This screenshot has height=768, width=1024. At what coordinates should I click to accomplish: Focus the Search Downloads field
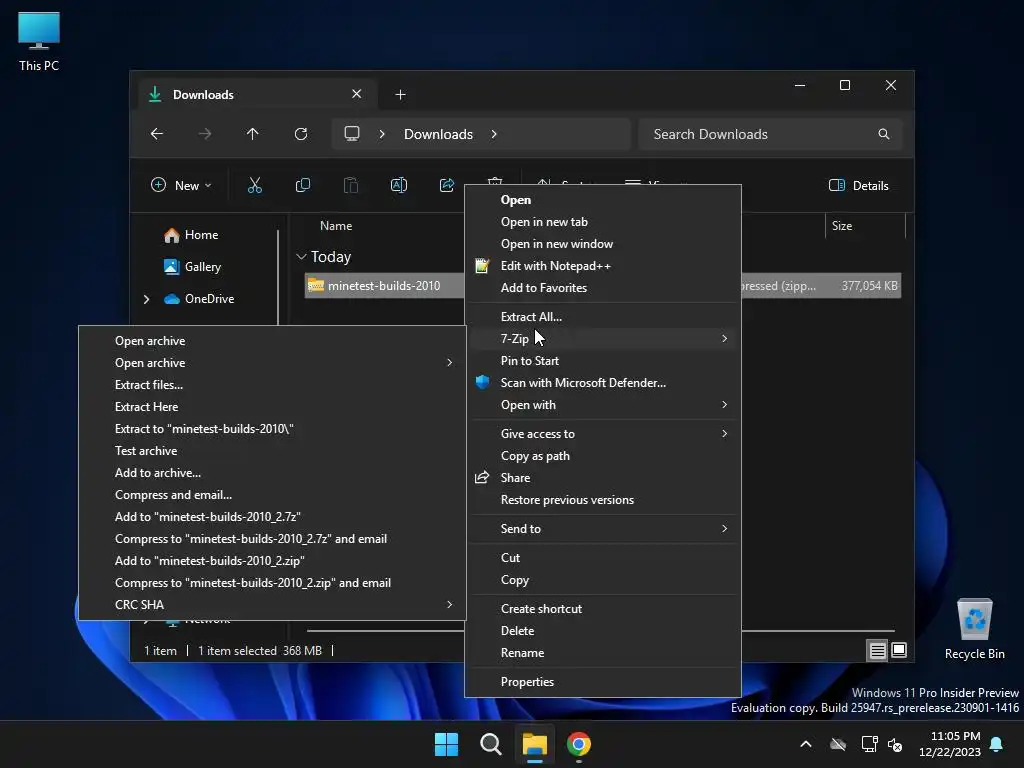(771, 134)
